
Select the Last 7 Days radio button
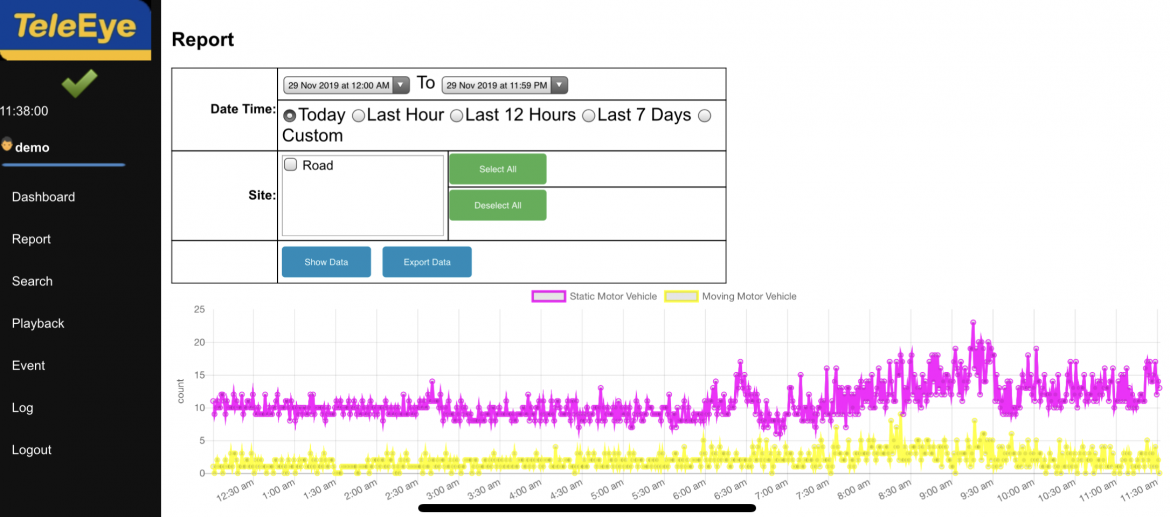[x=588, y=116]
